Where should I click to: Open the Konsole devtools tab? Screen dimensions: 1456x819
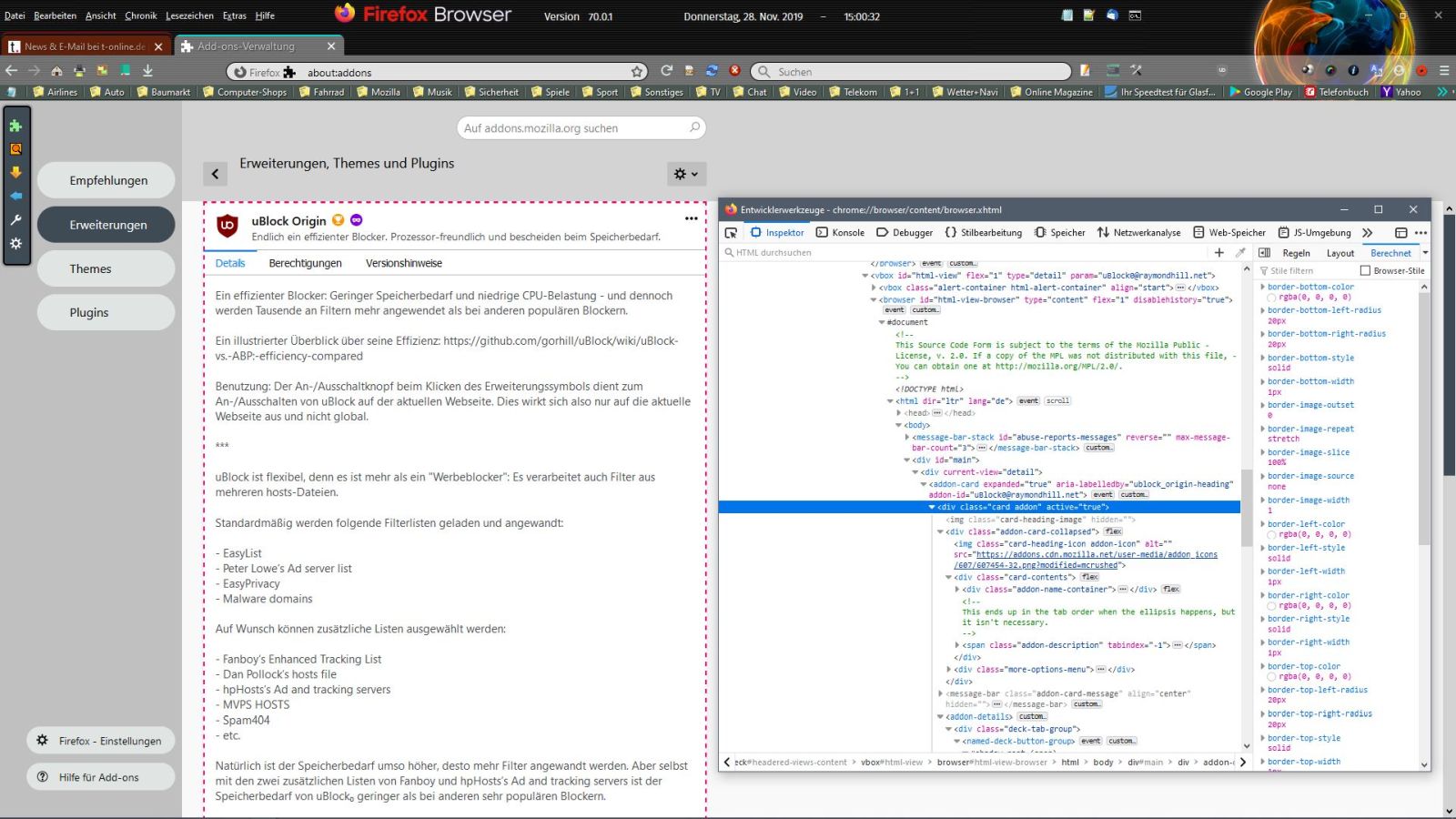pyautogui.click(x=840, y=233)
